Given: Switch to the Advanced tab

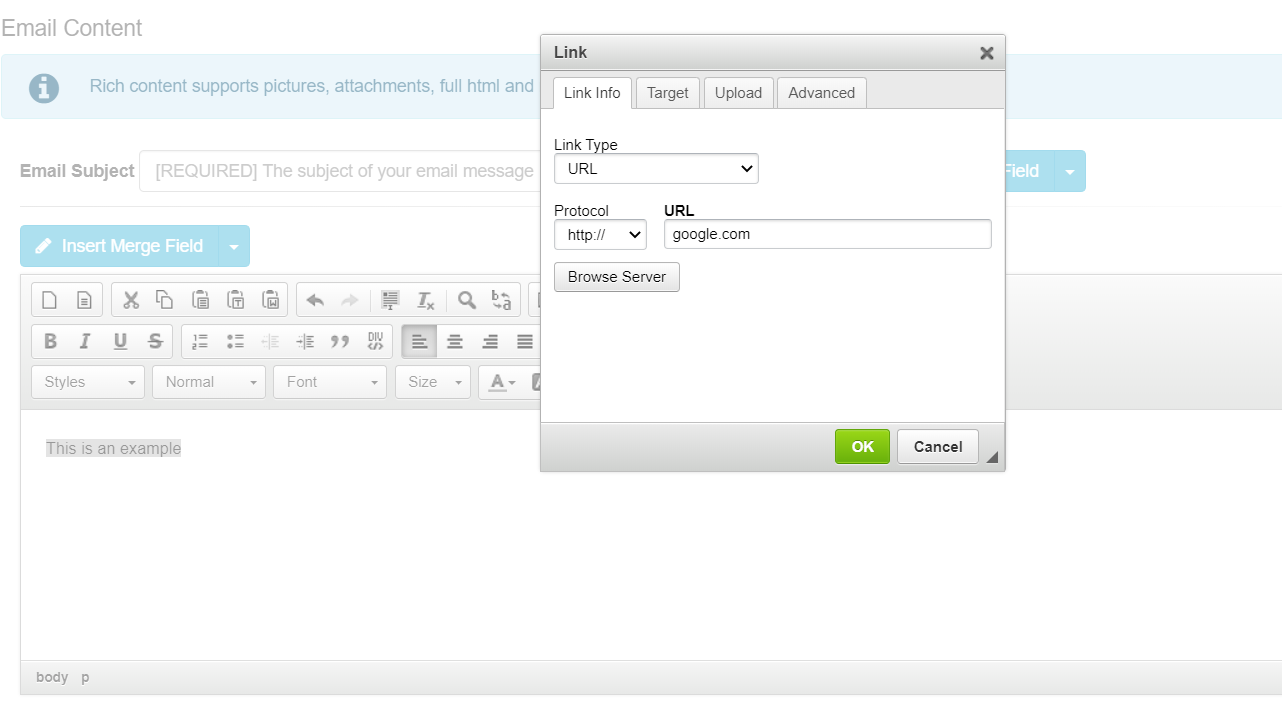Looking at the screenshot, I should pyautogui.click(x=821, y=93).
